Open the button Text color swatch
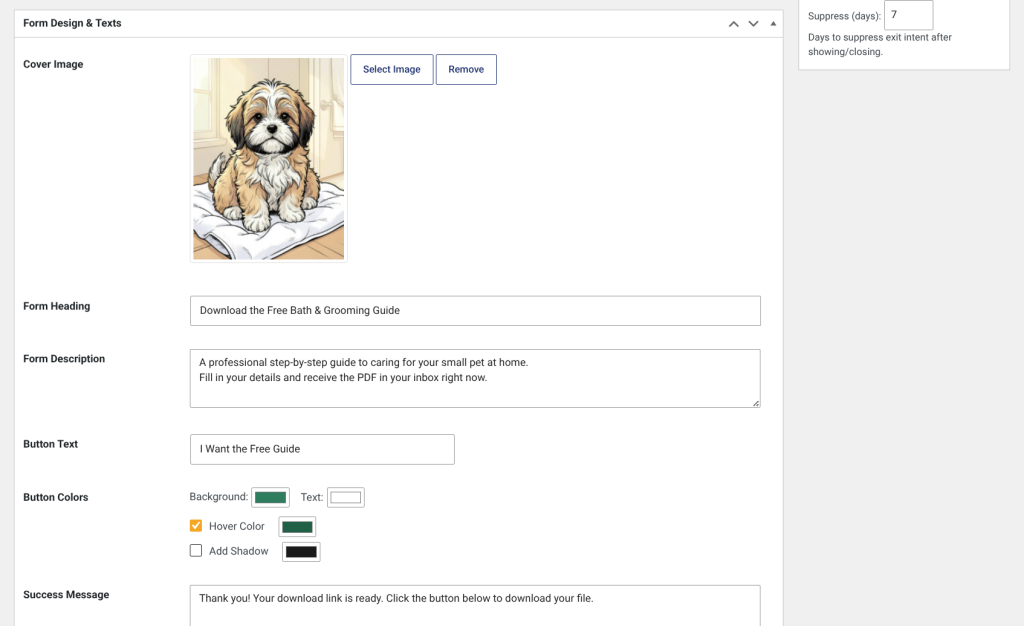 click(345, 497)
